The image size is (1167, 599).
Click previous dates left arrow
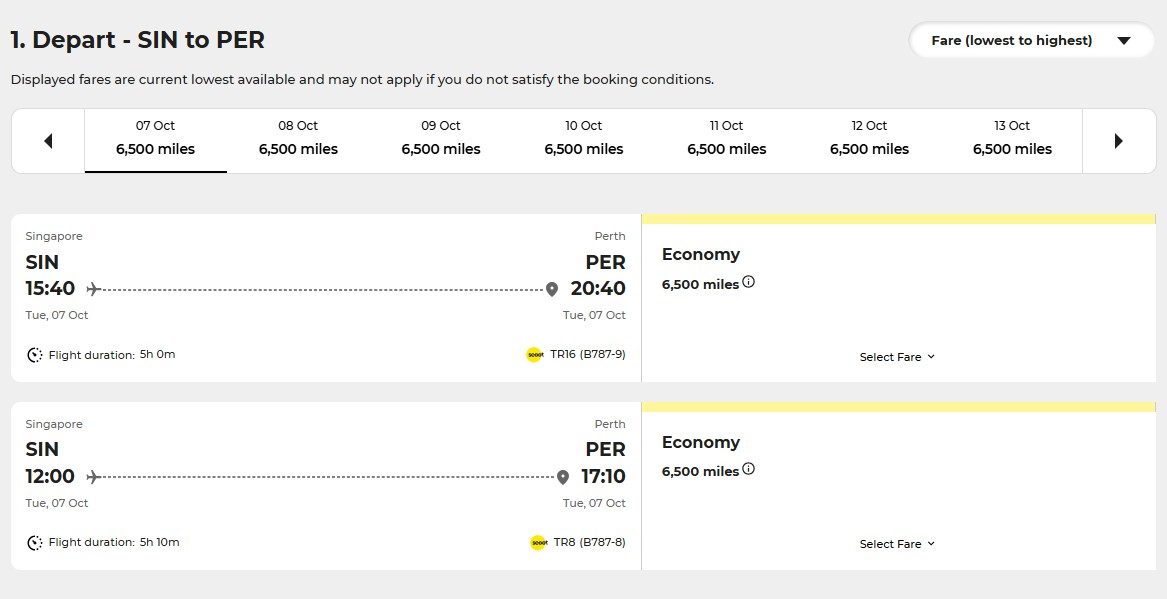[48, 141]
